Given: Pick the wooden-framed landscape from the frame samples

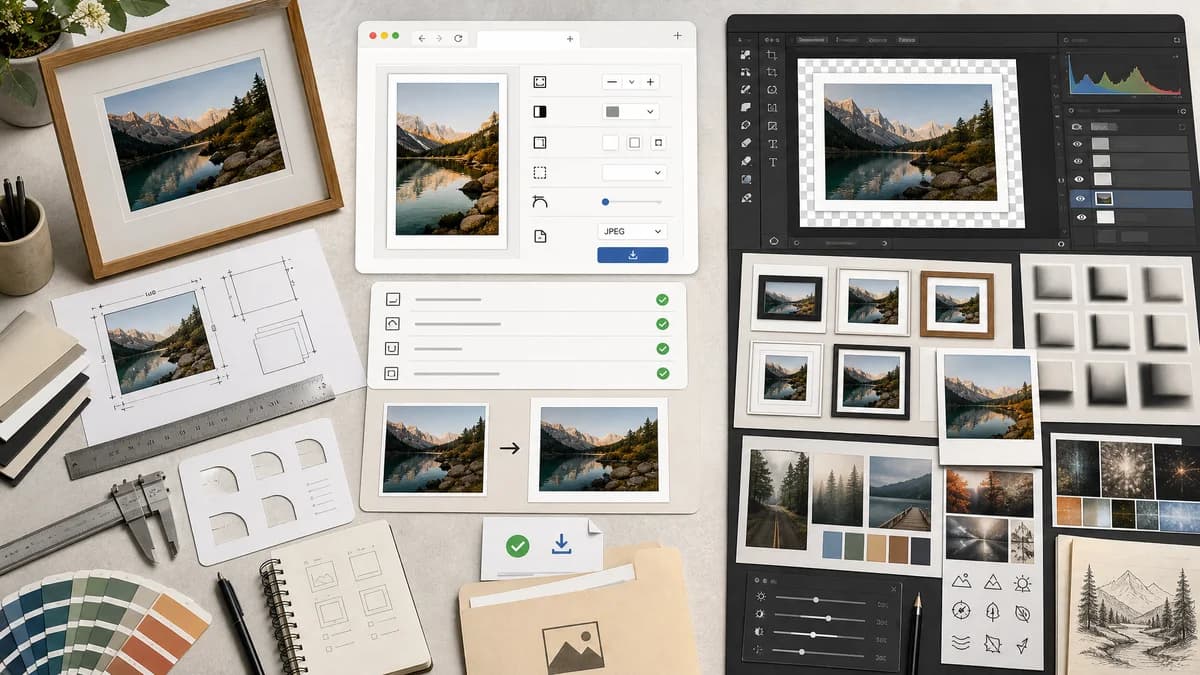Looking at the screenshot, I should 957,304.
